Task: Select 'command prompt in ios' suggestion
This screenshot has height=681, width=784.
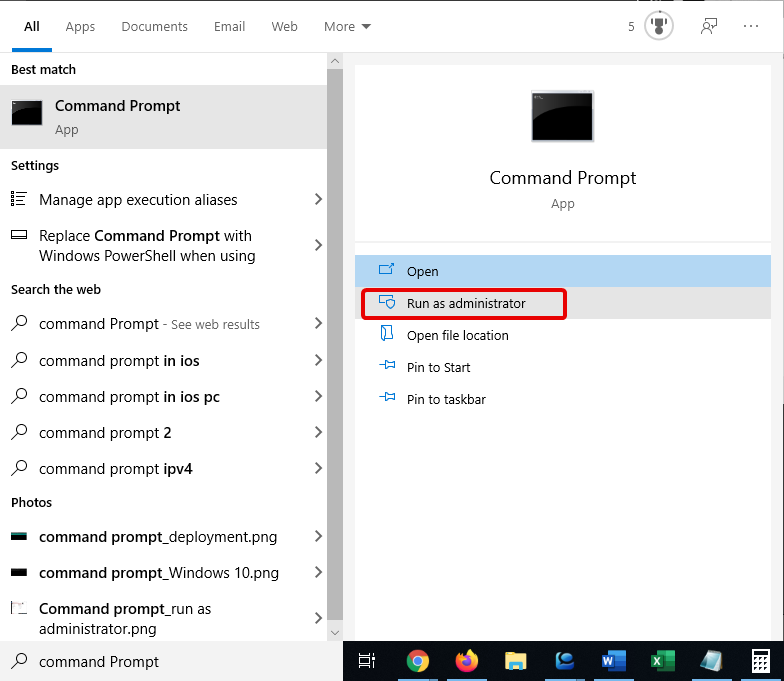Action: [x=164, y=360]
